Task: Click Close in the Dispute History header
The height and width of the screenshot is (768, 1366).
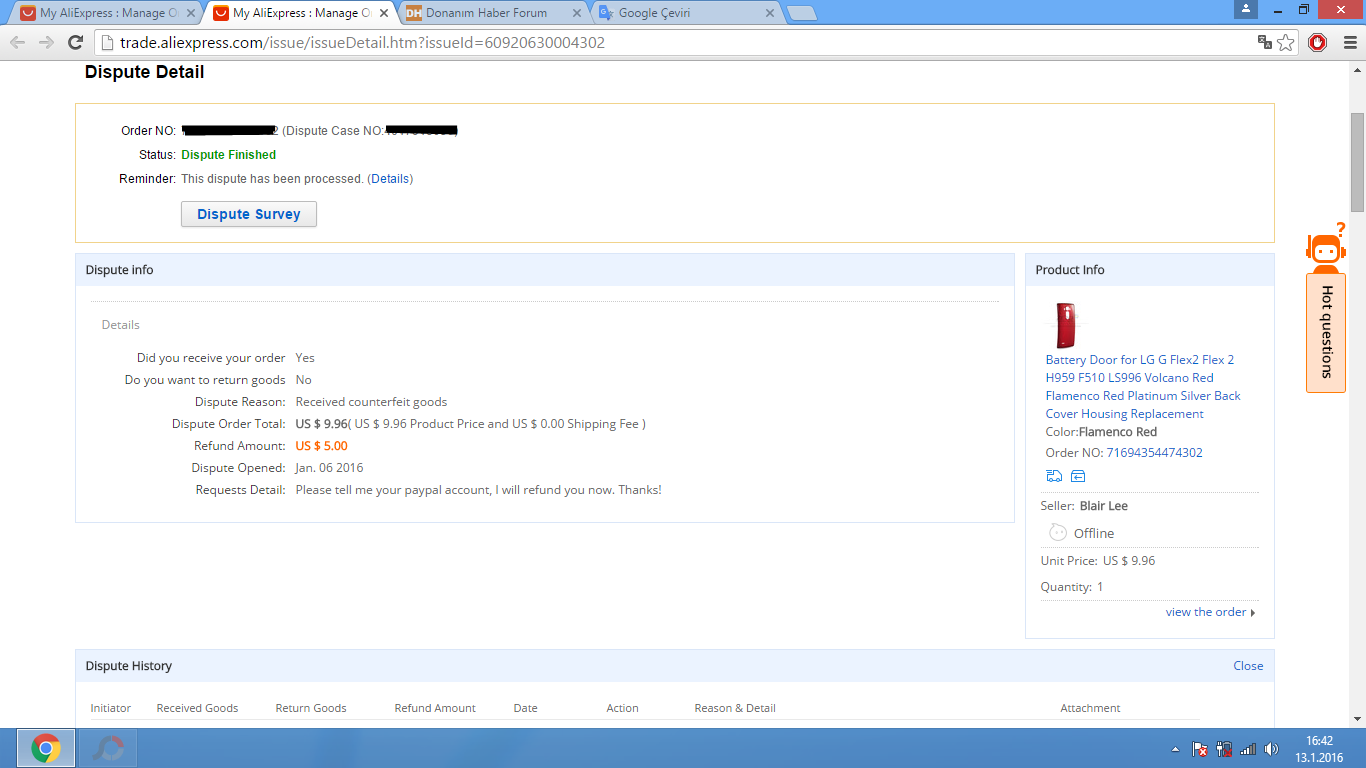Action: pyautogui.click(x=1248, y=666)
